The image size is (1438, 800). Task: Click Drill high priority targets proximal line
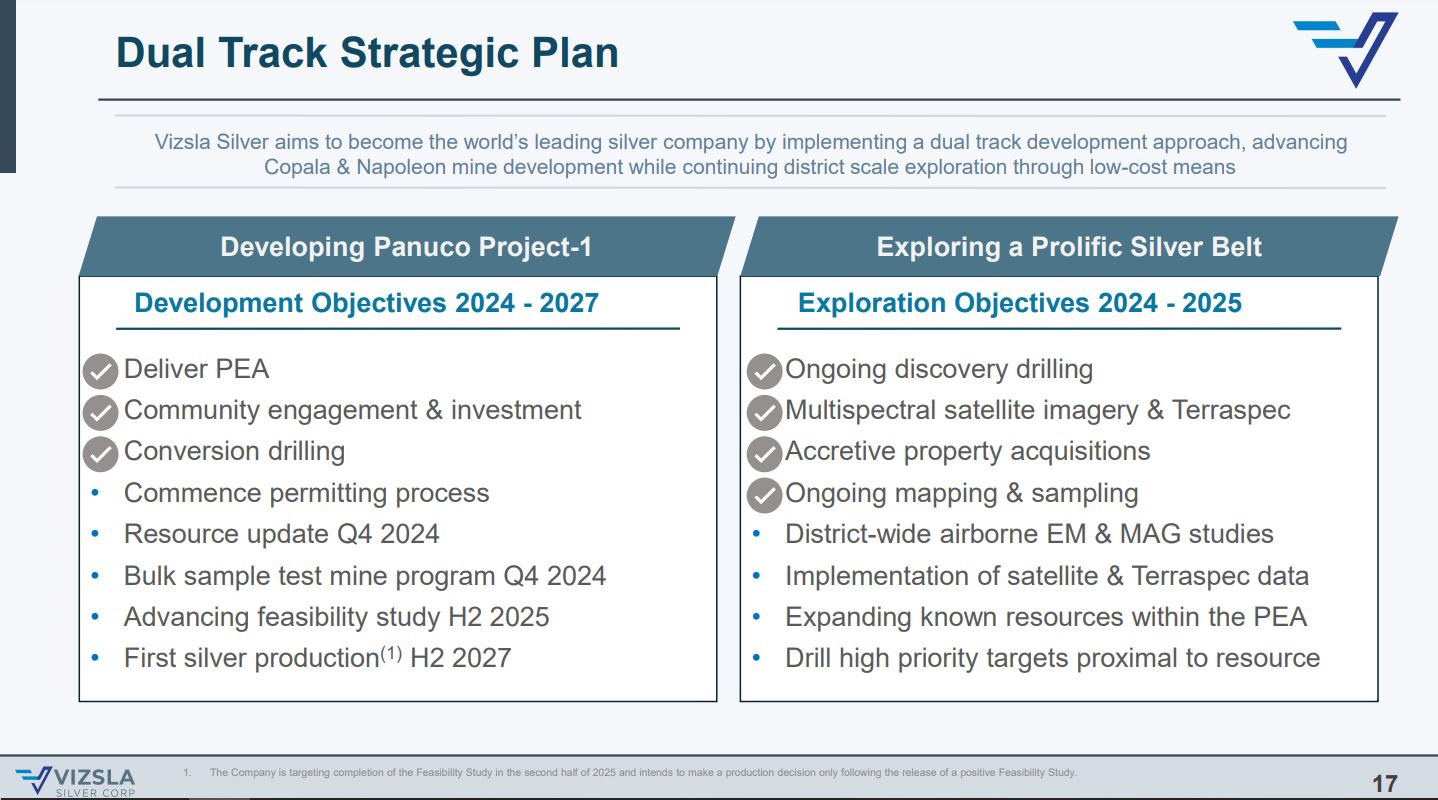[1052, 658]
